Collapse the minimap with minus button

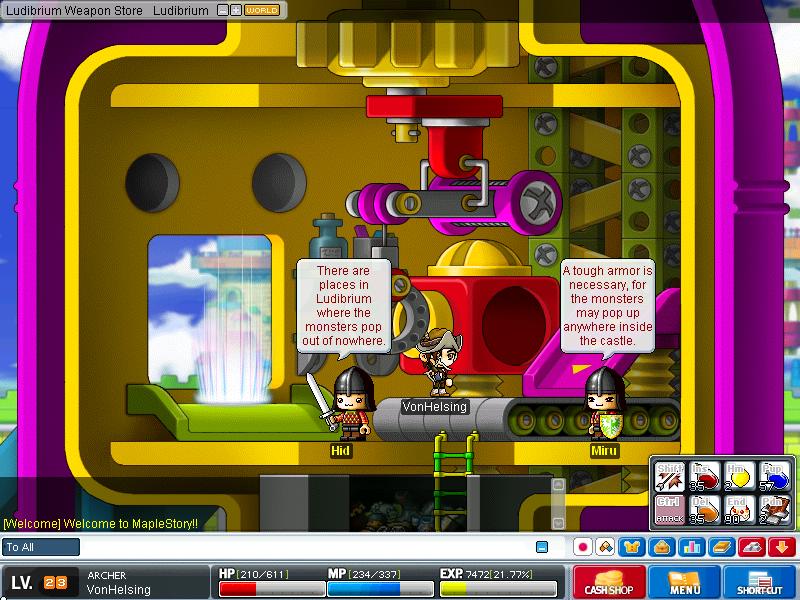[223, 10]
